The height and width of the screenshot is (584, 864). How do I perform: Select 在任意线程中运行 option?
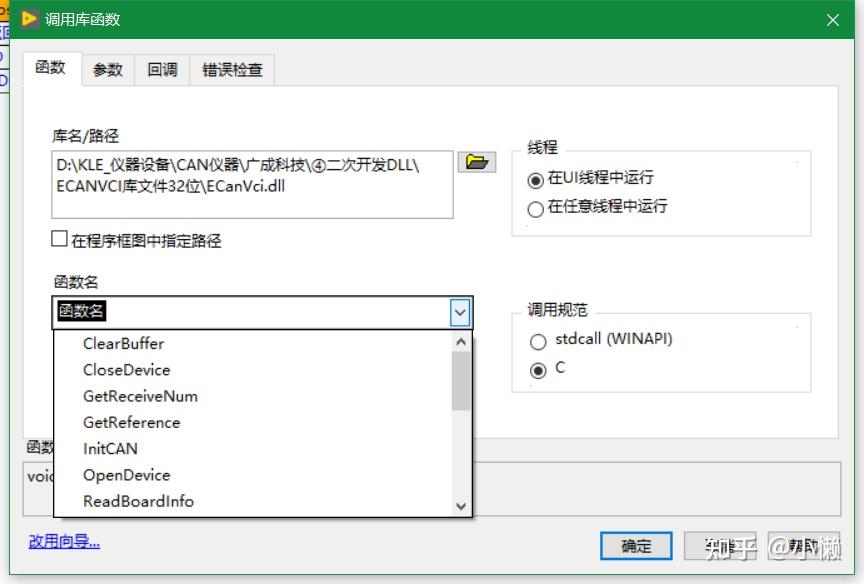click(x=536, y=208)
